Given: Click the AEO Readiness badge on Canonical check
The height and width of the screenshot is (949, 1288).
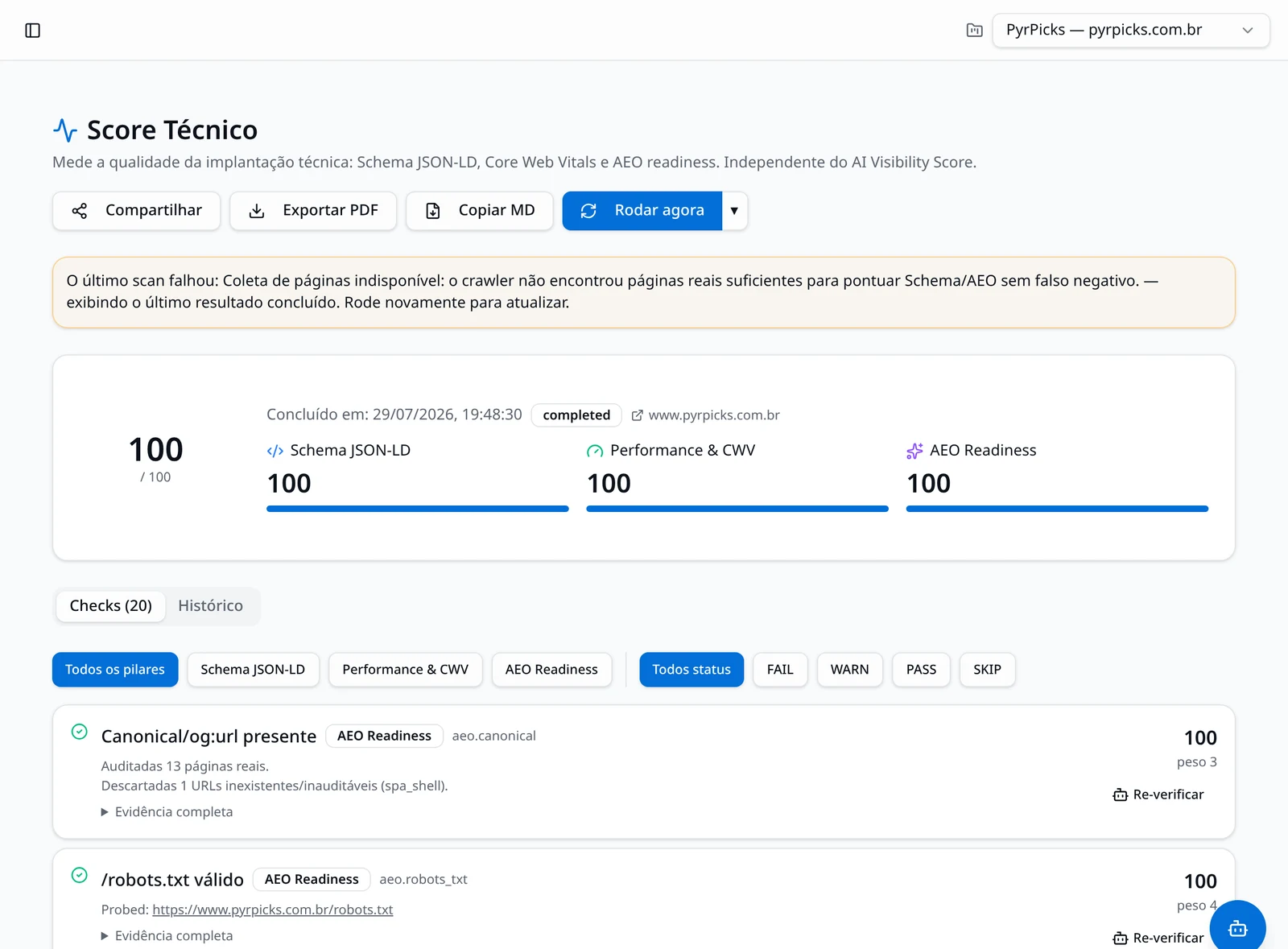Looking at the screenshot, I should coord(384,736).
